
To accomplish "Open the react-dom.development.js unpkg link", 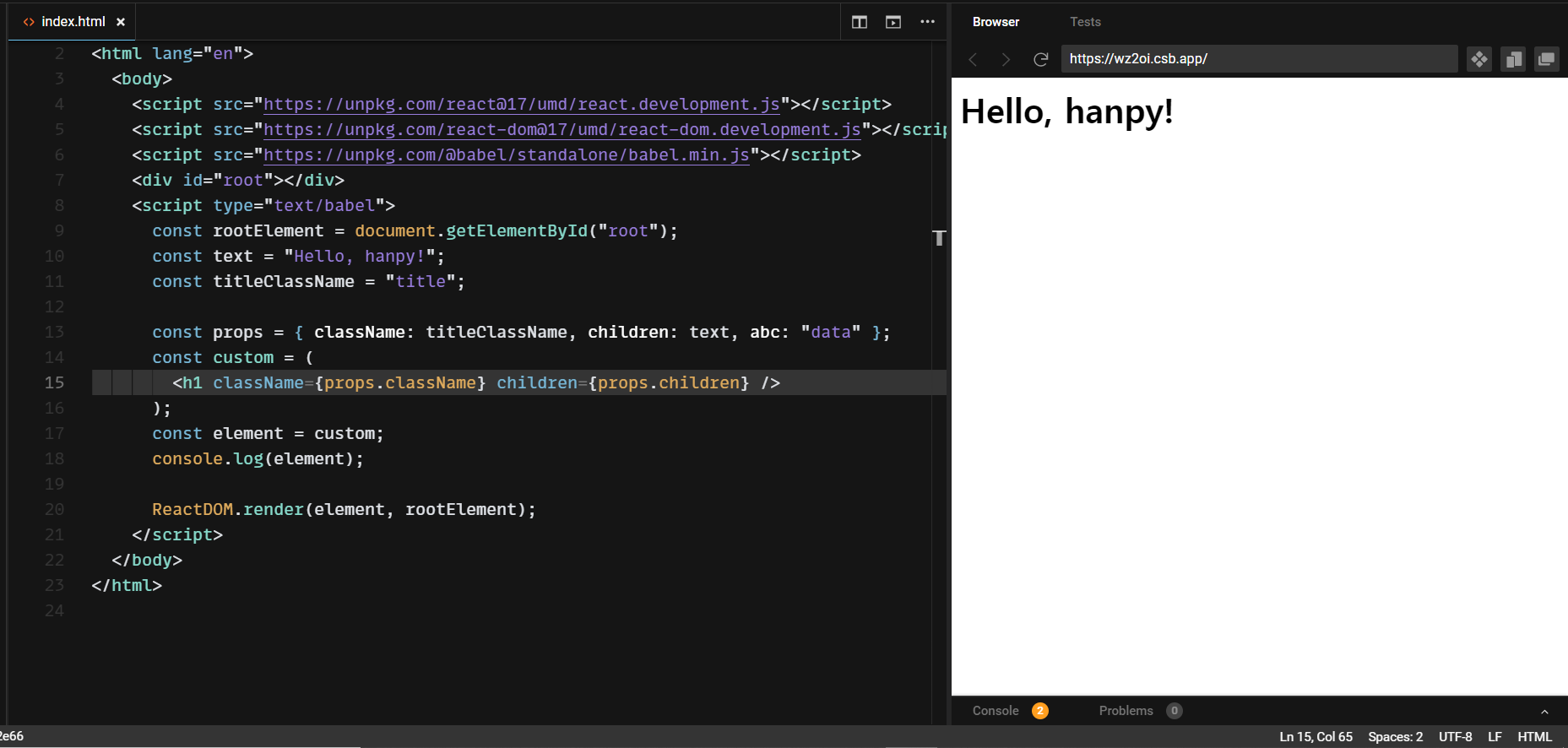I will [562, 130].
